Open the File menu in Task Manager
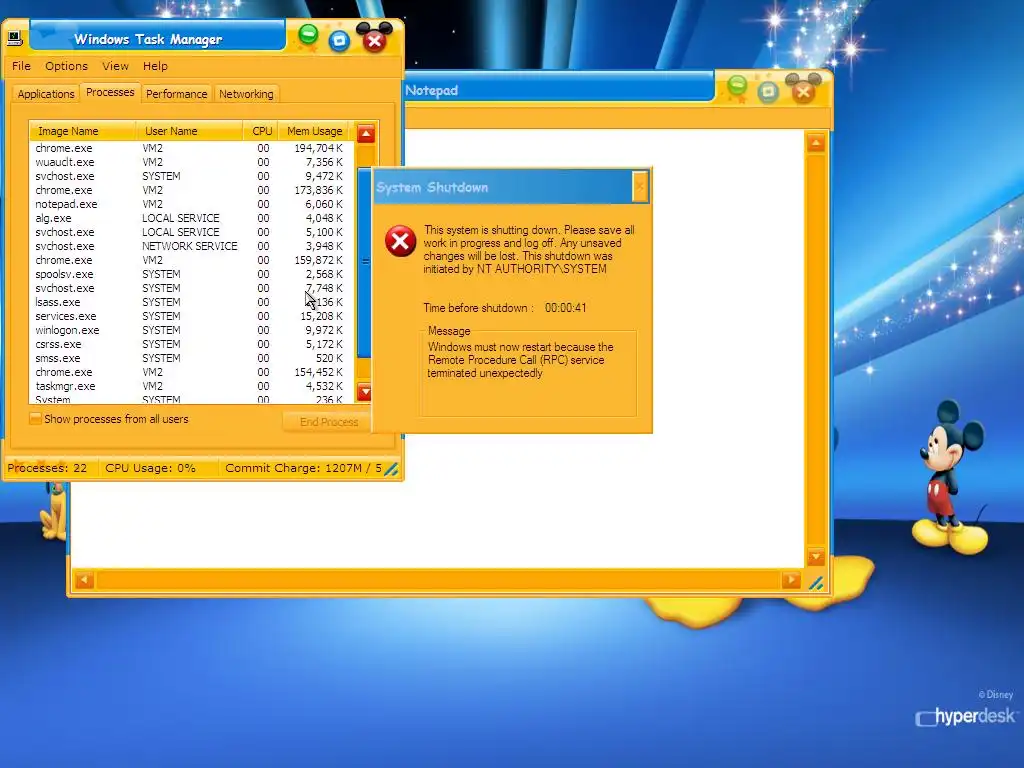Image resolution: width=1024 pixels, height=768 pixels. point(21,66)
